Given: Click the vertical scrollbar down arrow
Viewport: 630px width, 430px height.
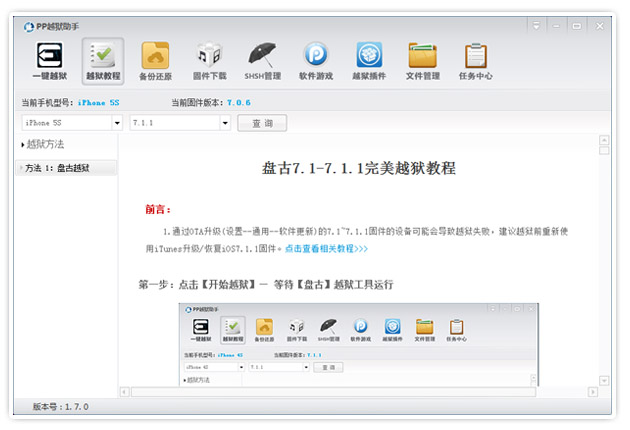Looking at the screenshot, I should coord(604,380).
